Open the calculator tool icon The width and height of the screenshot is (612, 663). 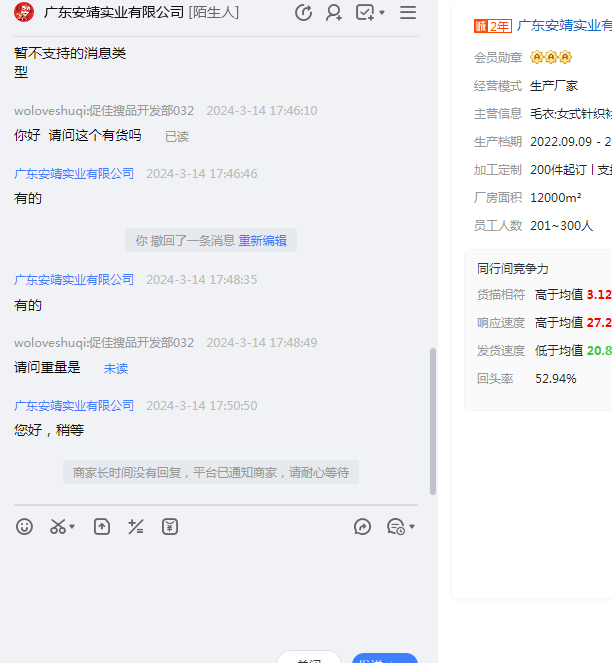(x=136, y=526)
